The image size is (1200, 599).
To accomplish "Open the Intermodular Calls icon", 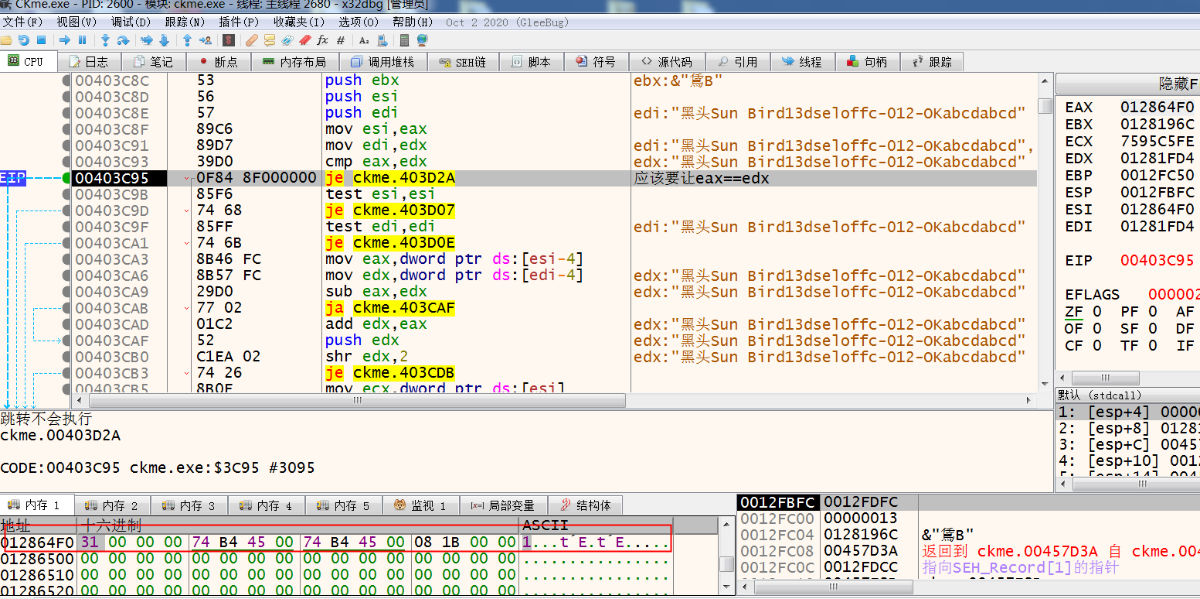I will point(382,40).
